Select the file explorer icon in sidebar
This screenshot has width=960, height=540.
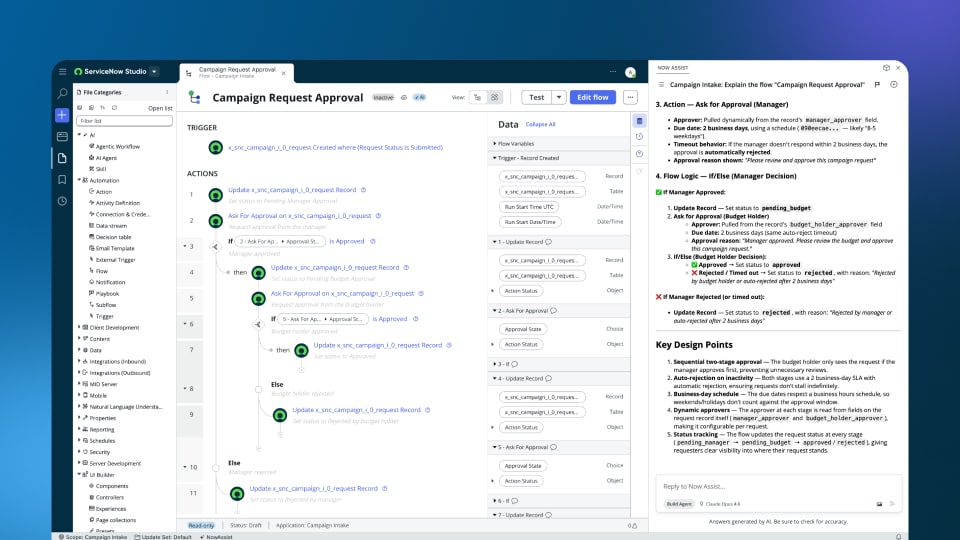62,158
